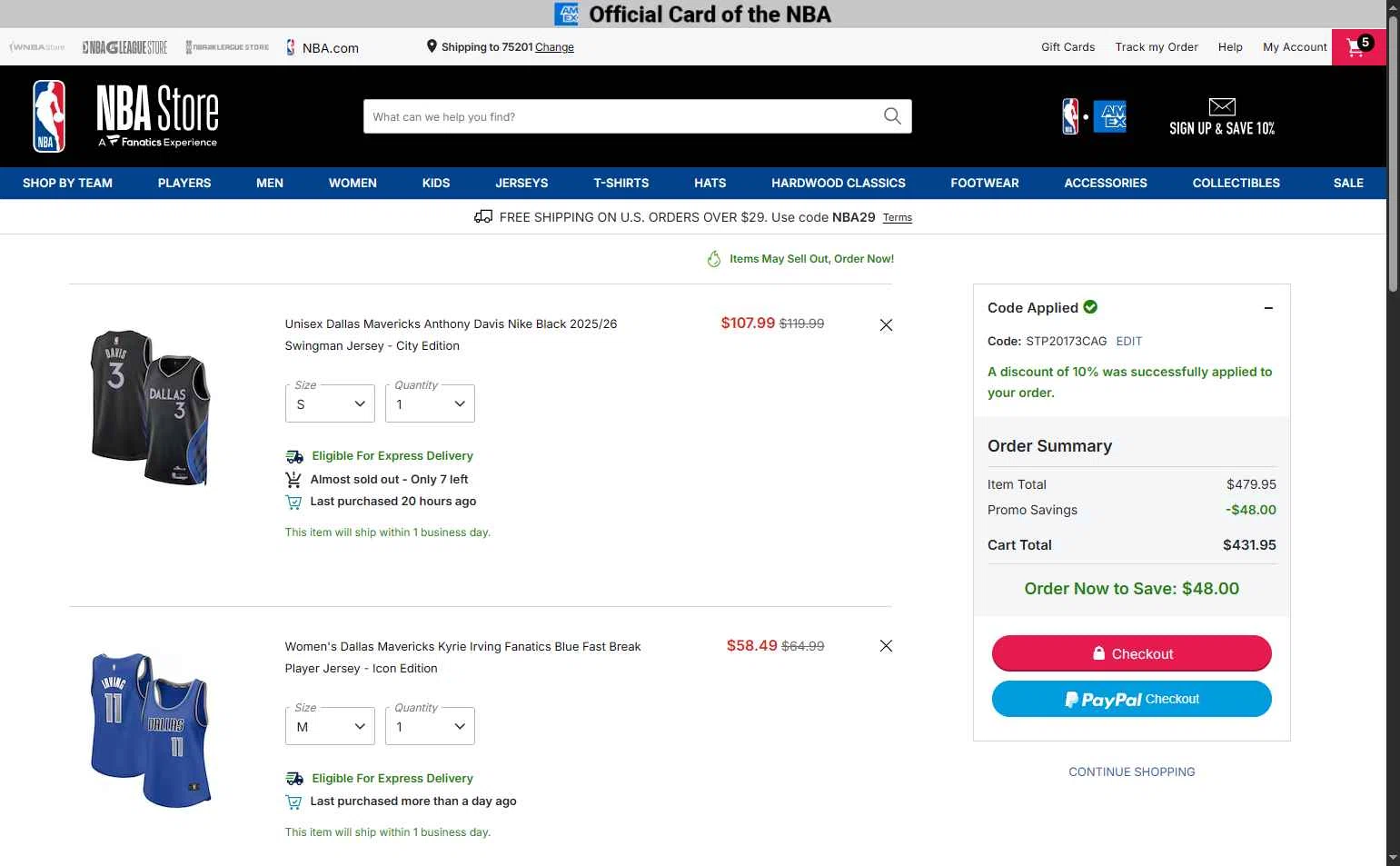Collapse the Code Applied panel with minus
The image size is (1400, 866).
(1268, 308)
